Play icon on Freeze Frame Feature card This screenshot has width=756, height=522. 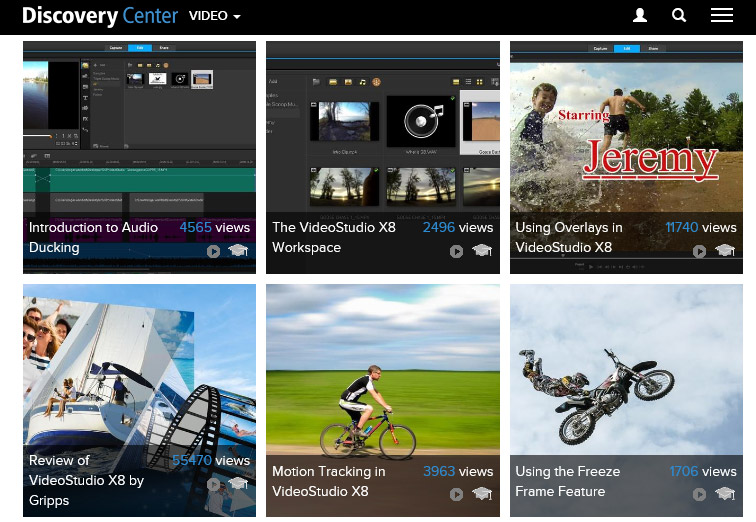(x=700, y=494)
